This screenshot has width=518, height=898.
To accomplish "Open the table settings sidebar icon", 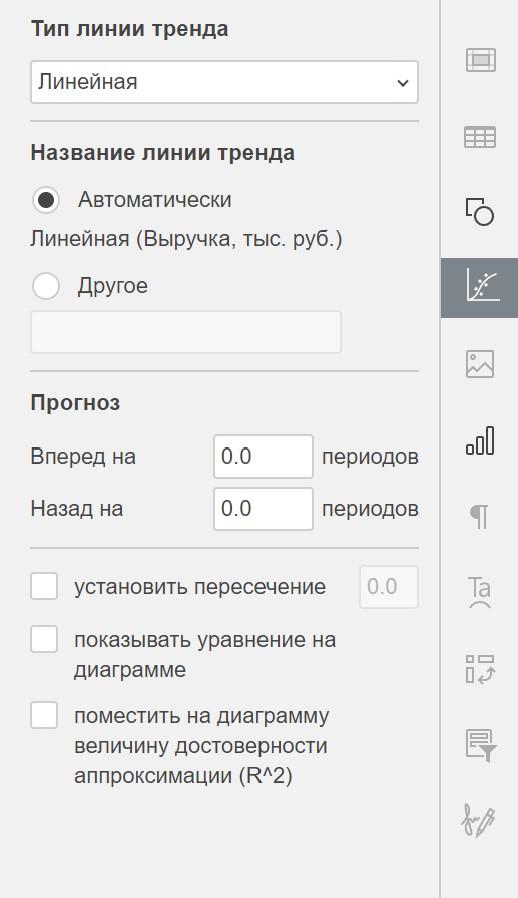I will pyautogui.click(x=480, y=137).
